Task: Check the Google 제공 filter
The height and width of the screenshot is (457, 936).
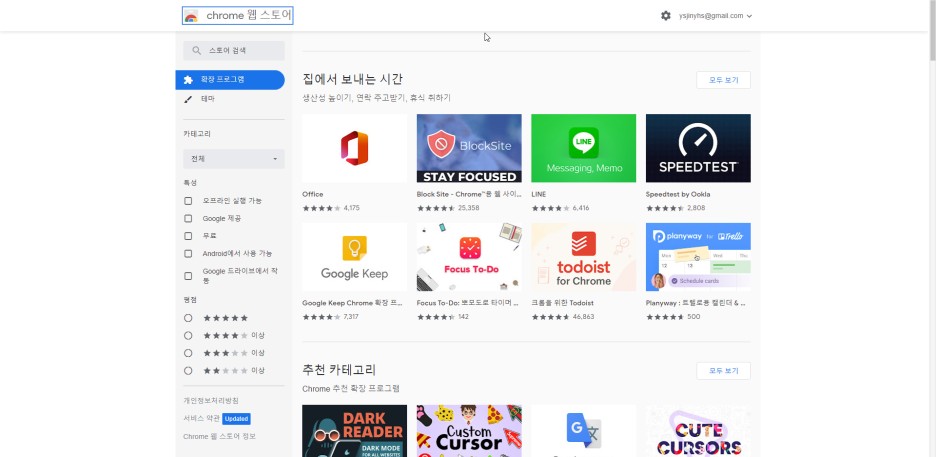Action: 188,219
